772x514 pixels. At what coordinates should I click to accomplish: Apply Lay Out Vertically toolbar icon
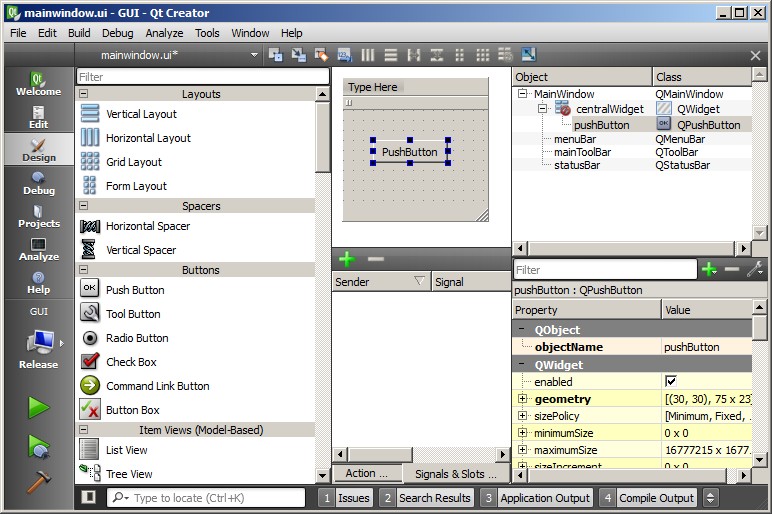click(390, 55)
